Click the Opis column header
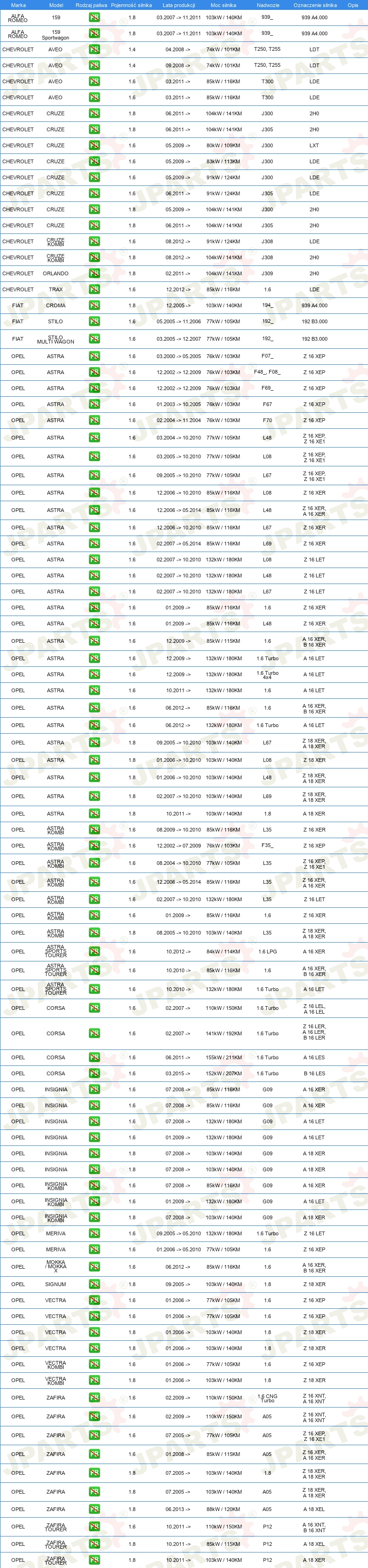This screenshot has height=1568, width=368. [x=353, y=5]
